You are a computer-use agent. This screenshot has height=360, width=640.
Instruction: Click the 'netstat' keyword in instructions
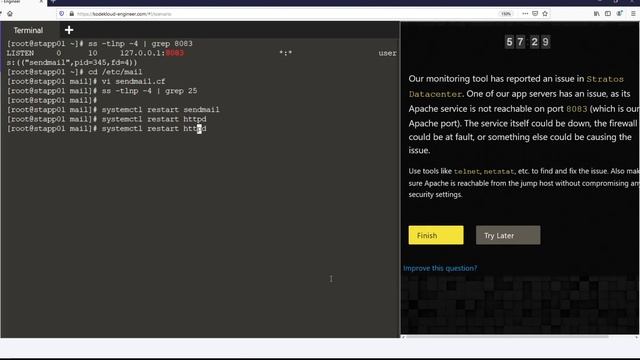click(499, 171)
